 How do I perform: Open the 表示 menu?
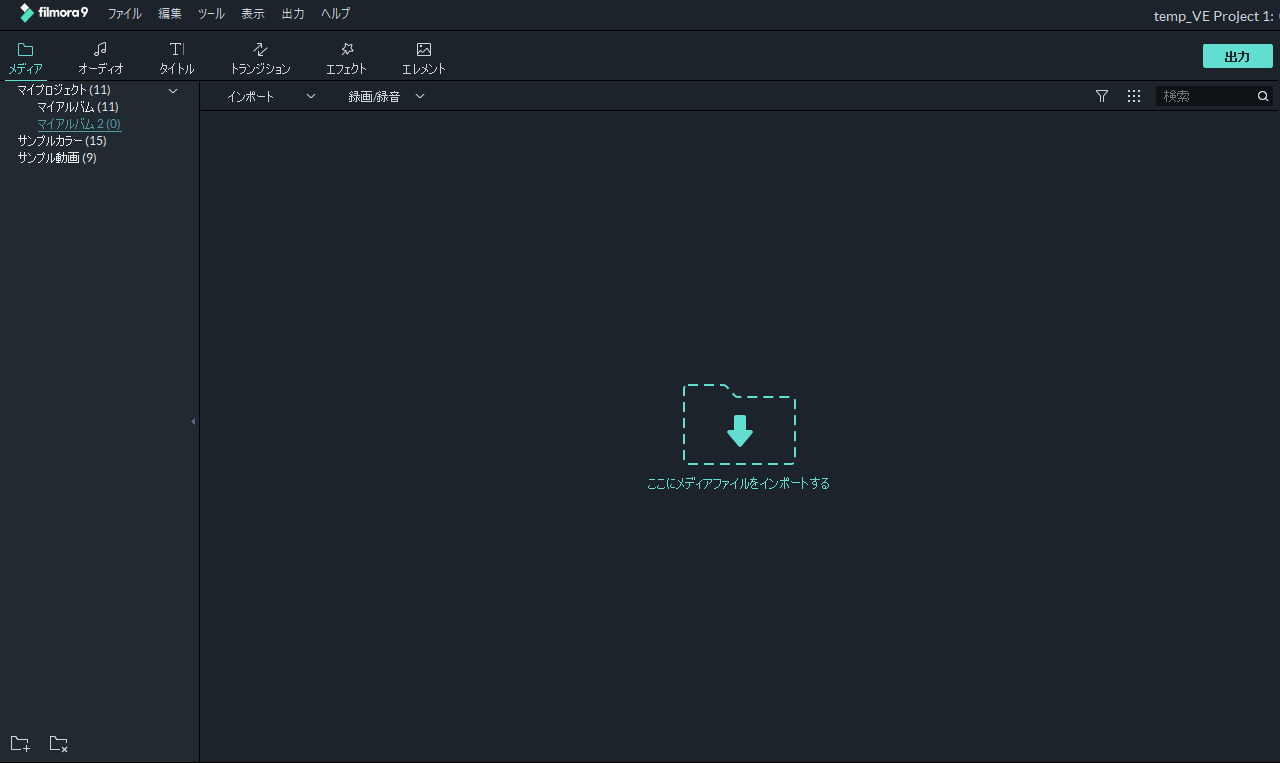[x=253, y=14]
